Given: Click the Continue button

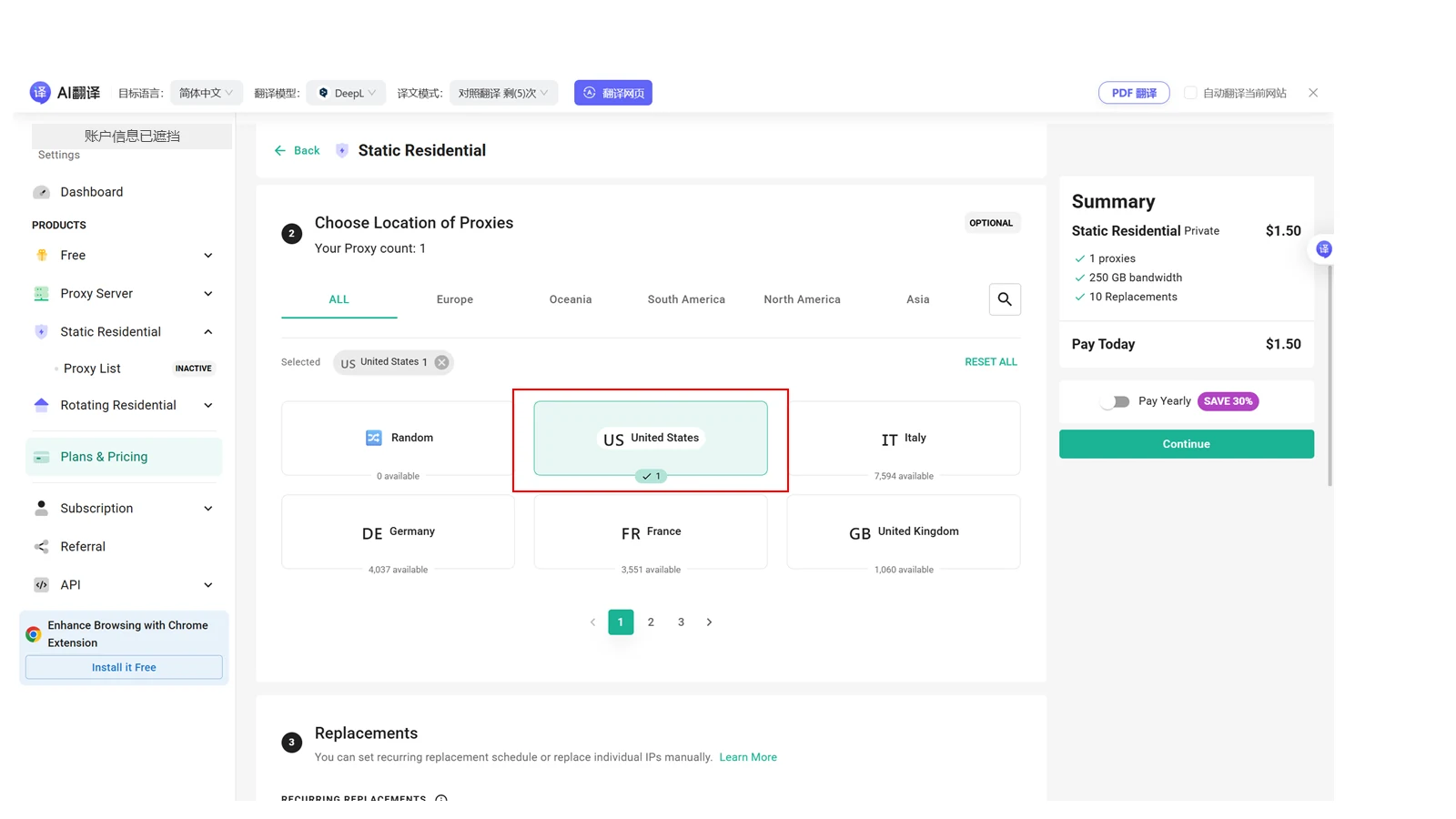Looking at the screenshot, I should point(1187,444).
